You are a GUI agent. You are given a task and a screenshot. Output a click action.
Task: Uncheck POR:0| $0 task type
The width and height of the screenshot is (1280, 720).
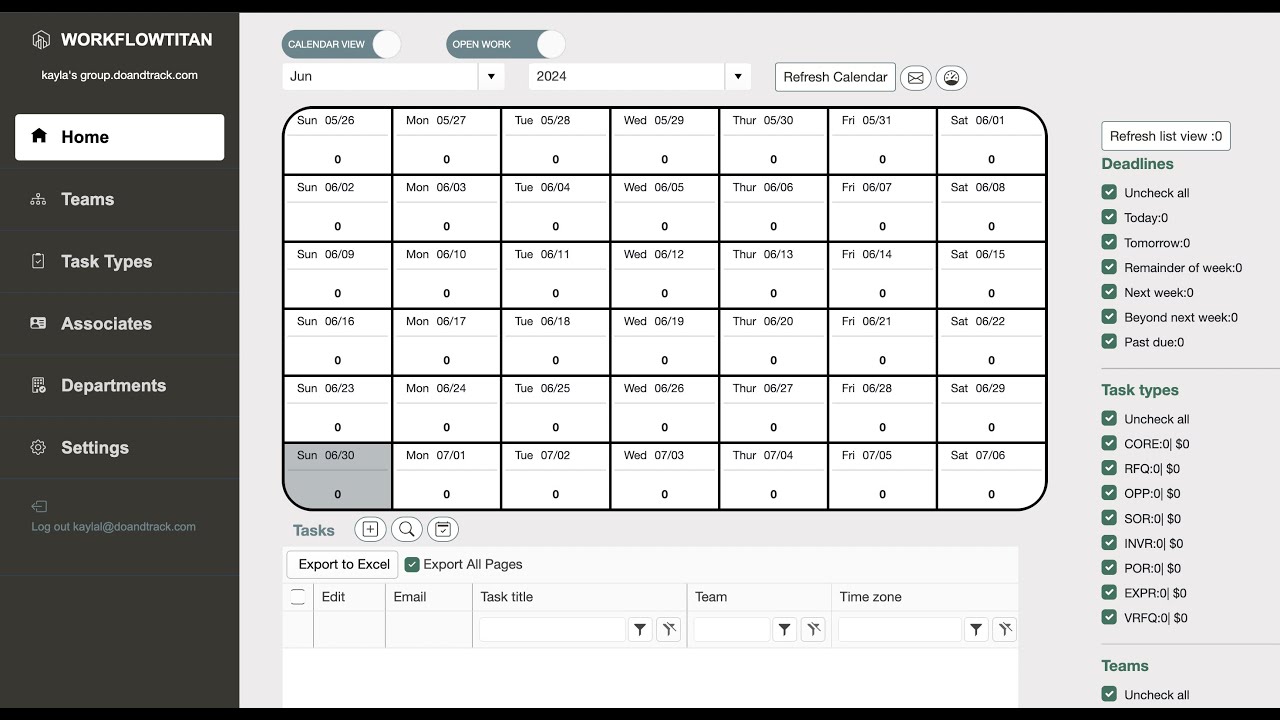point(1109,568)
